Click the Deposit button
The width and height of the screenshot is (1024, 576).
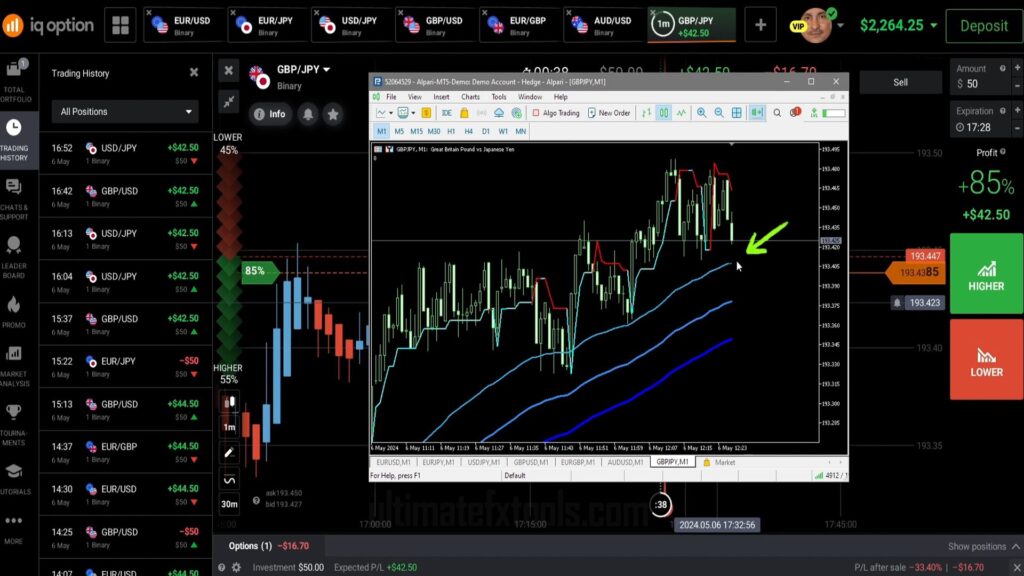click(983, 27)
